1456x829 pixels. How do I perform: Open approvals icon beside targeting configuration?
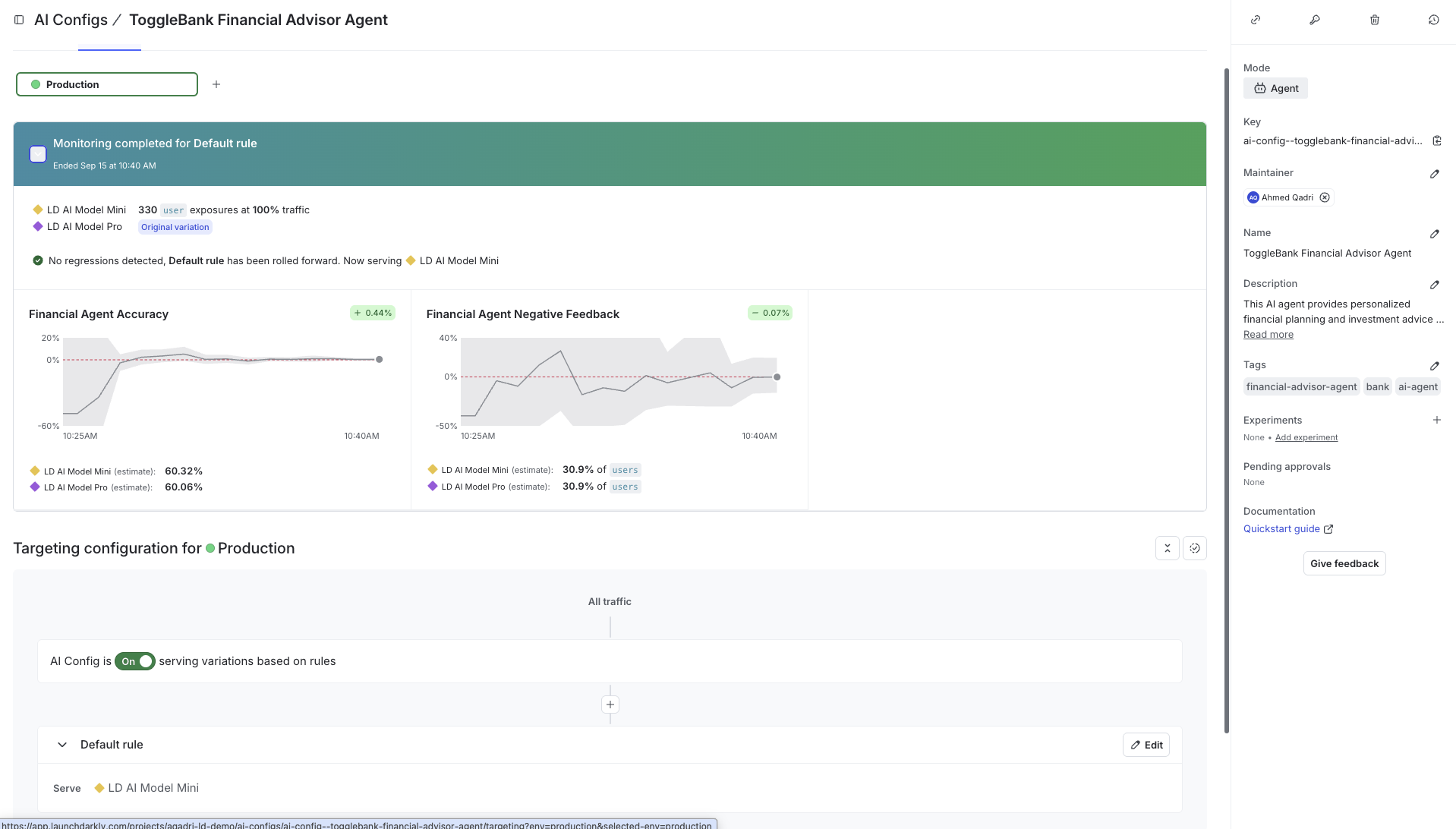pos(1194,547)
